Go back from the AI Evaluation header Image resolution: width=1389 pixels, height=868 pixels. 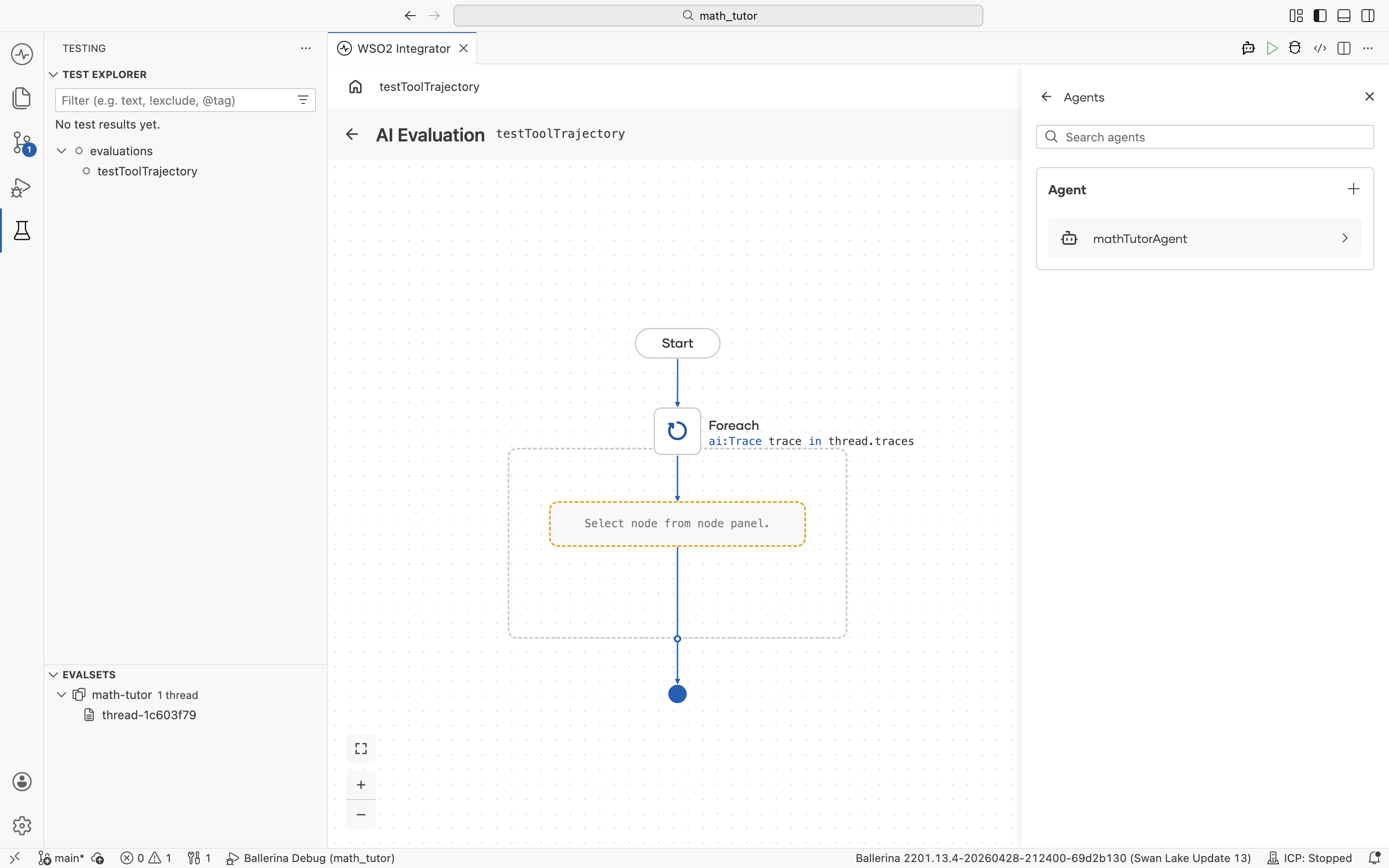click(x=352, y=134)
